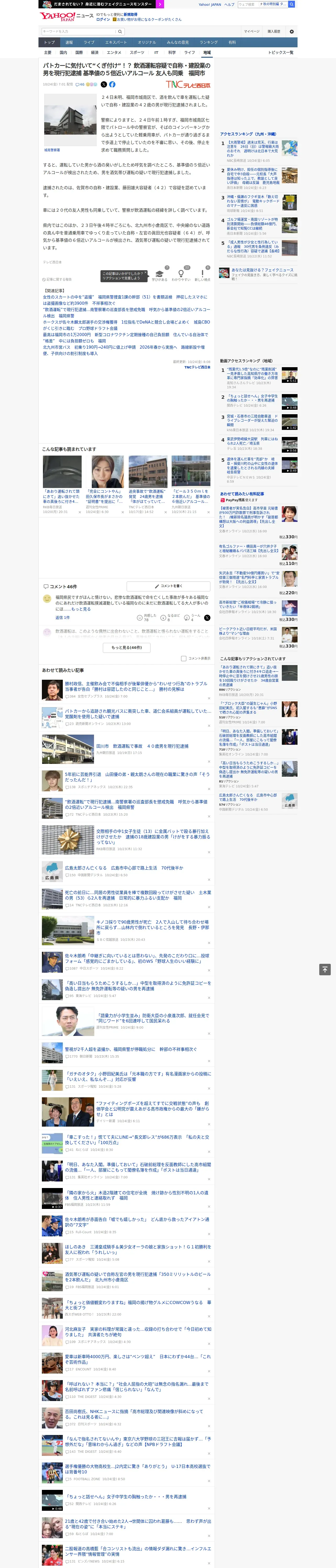The height and width of the screenshot is (1568, 336).
Task: Open the ランキング navigation tab
Action: (209, 43)
